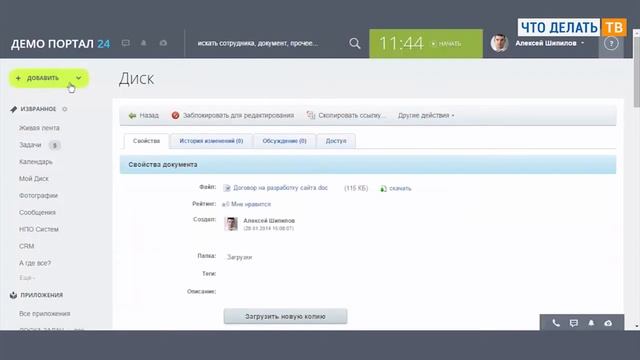The width and height of the screenshot is (640, 360).
Task: Switch to Доступ tab
Action: click(x=336, y=141)
